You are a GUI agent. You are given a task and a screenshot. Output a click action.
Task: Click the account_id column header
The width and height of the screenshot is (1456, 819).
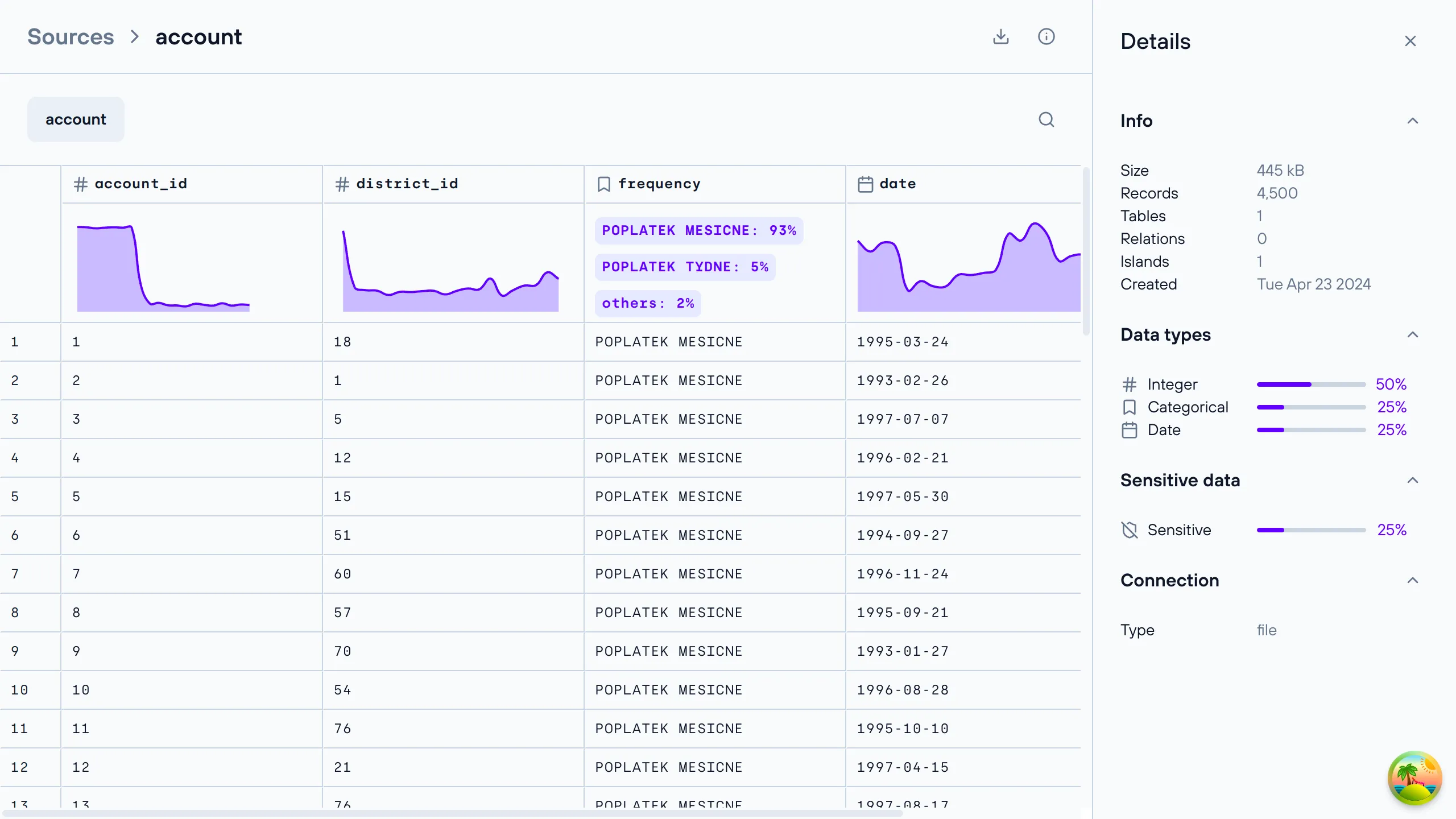click(192, 184)
